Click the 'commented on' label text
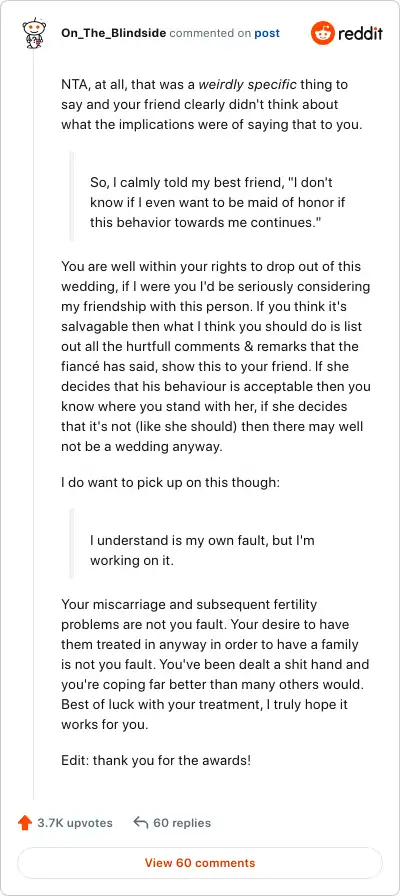400x896 pixels. click(210, 33)
